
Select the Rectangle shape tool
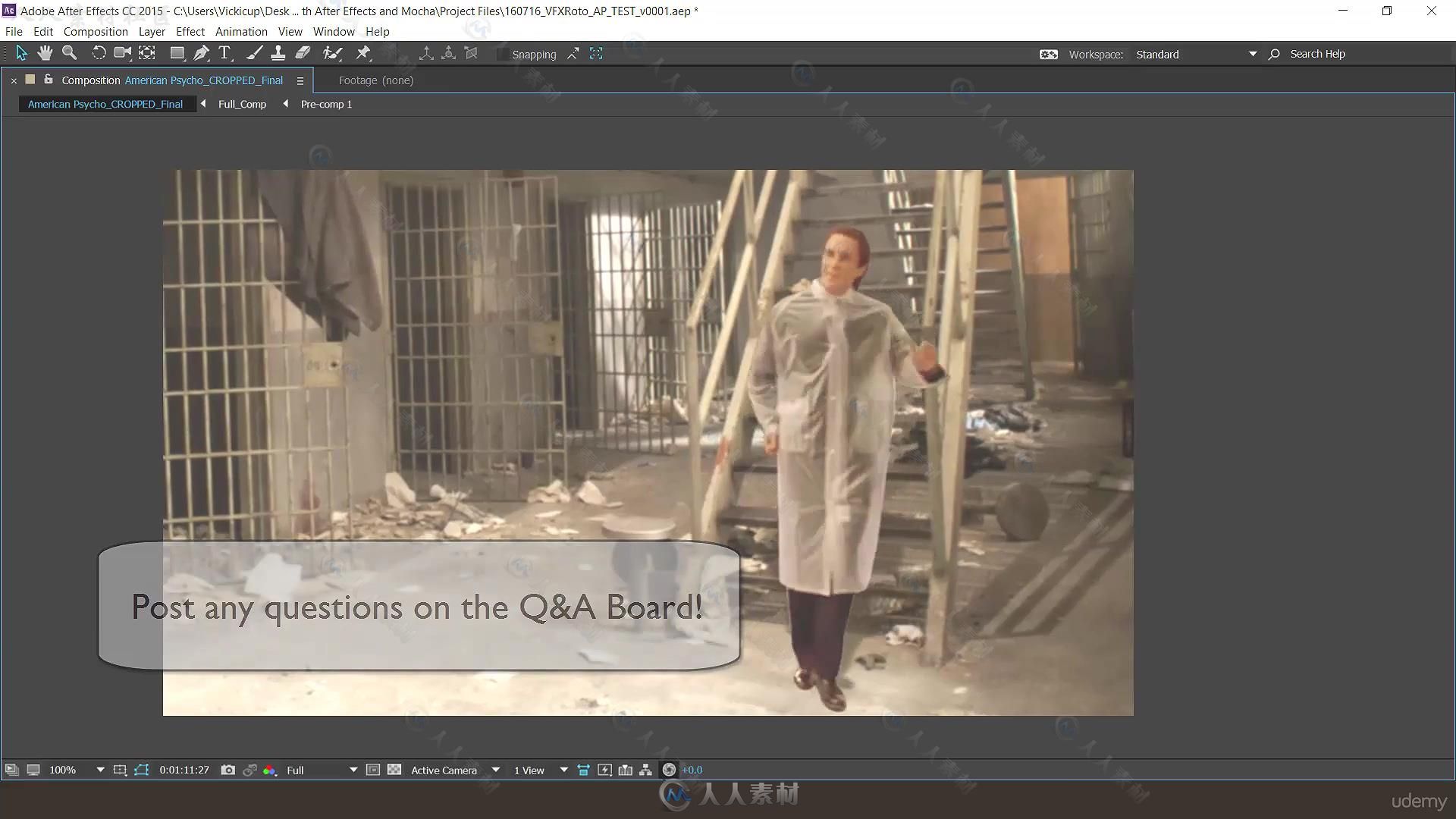(x=177, y=53)
